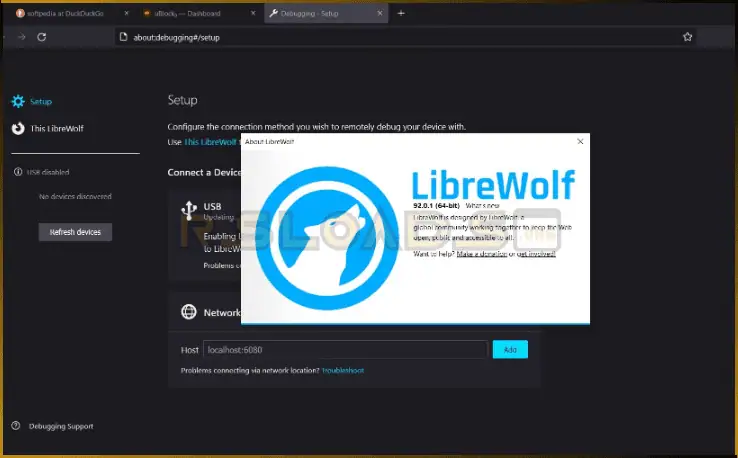
Task: Open the get involved link
Action: [x=536, y=254]
